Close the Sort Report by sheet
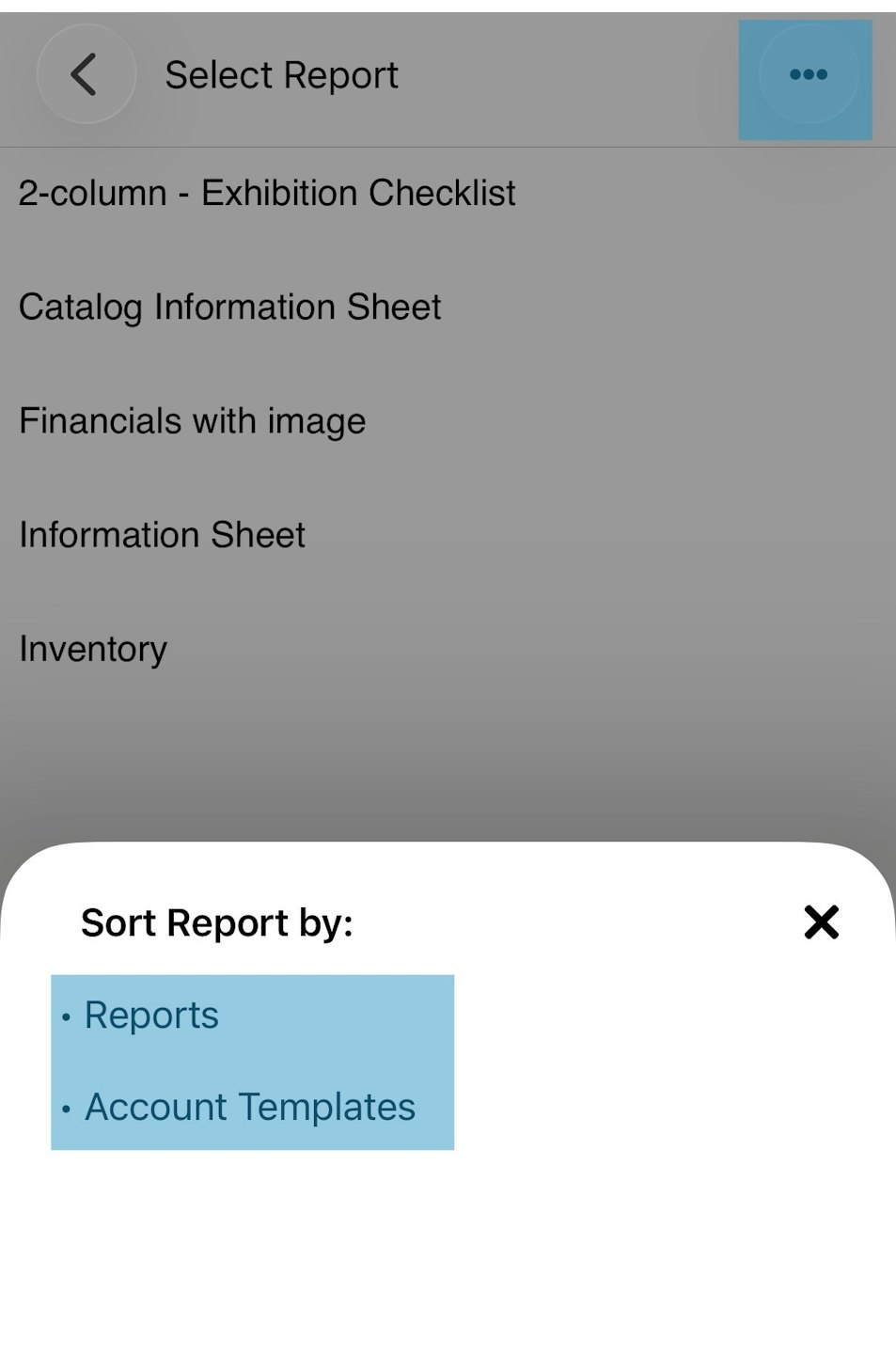This screenshot has height=1354, width=896. 821,922
